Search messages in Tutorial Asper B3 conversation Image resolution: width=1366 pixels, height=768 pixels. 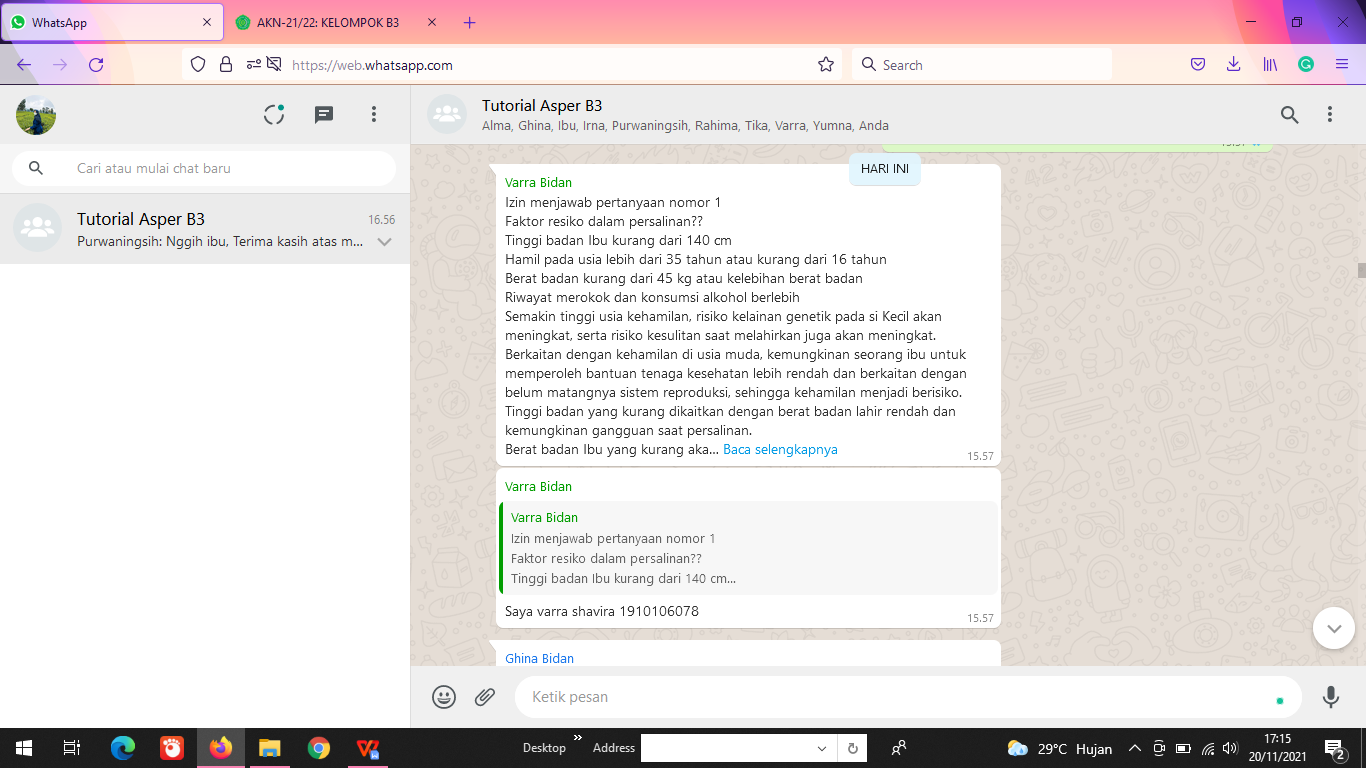pyautogui.click(x=1290, y=115)
